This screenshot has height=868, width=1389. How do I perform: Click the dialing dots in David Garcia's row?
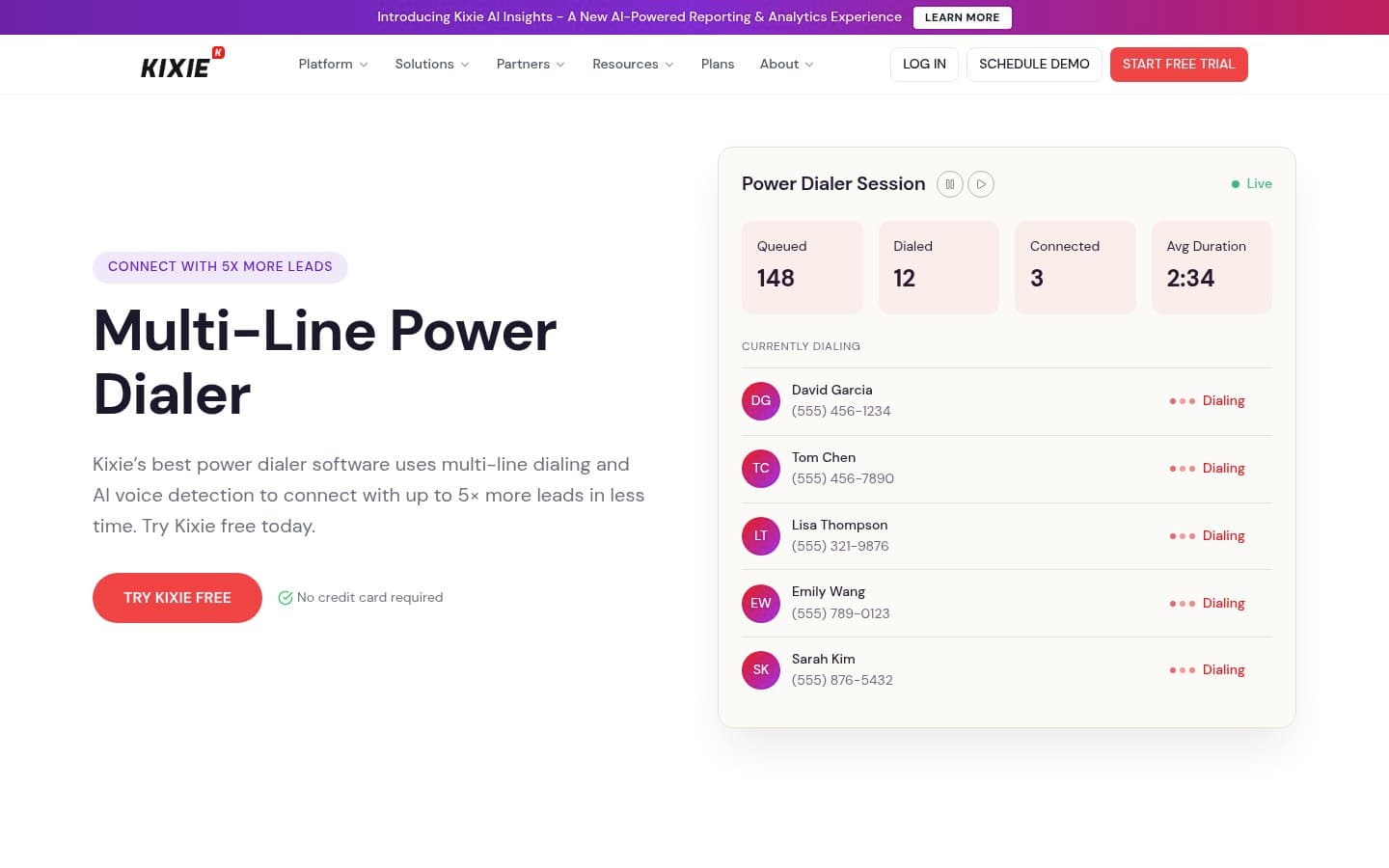coord(1183,401)
